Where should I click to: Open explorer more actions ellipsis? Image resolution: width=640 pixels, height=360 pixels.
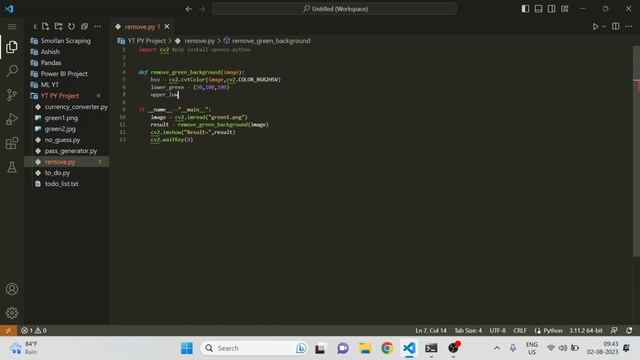[98, 27]
